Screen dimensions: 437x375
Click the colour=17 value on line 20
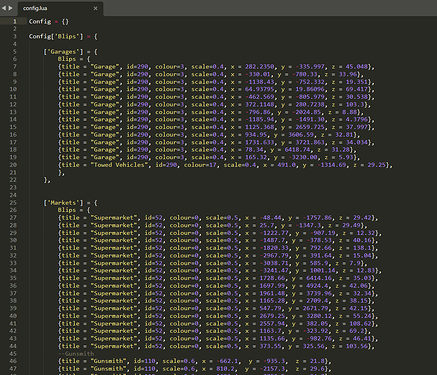point(200,165)
